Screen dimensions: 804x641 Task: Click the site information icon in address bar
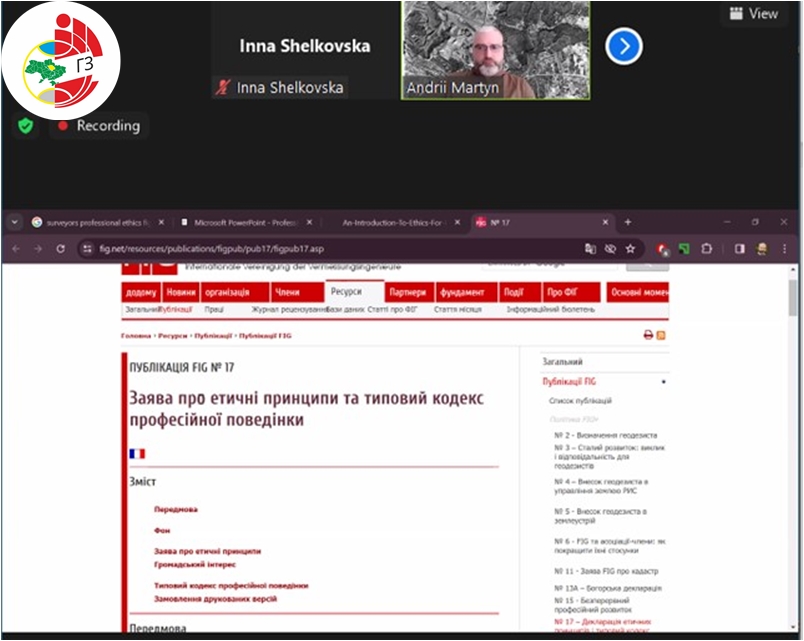tap(87, 249)
